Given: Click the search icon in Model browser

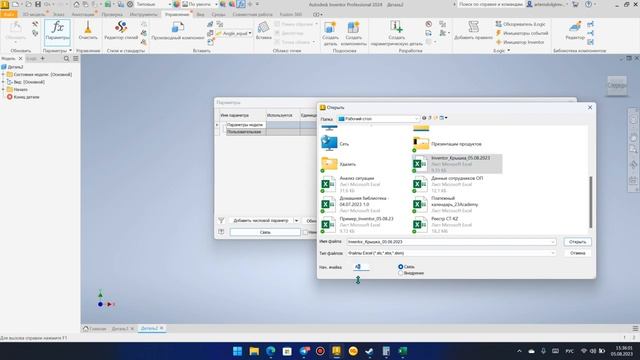Looking at the screenshot, I should pyautogui.click(x=67, y=59).
